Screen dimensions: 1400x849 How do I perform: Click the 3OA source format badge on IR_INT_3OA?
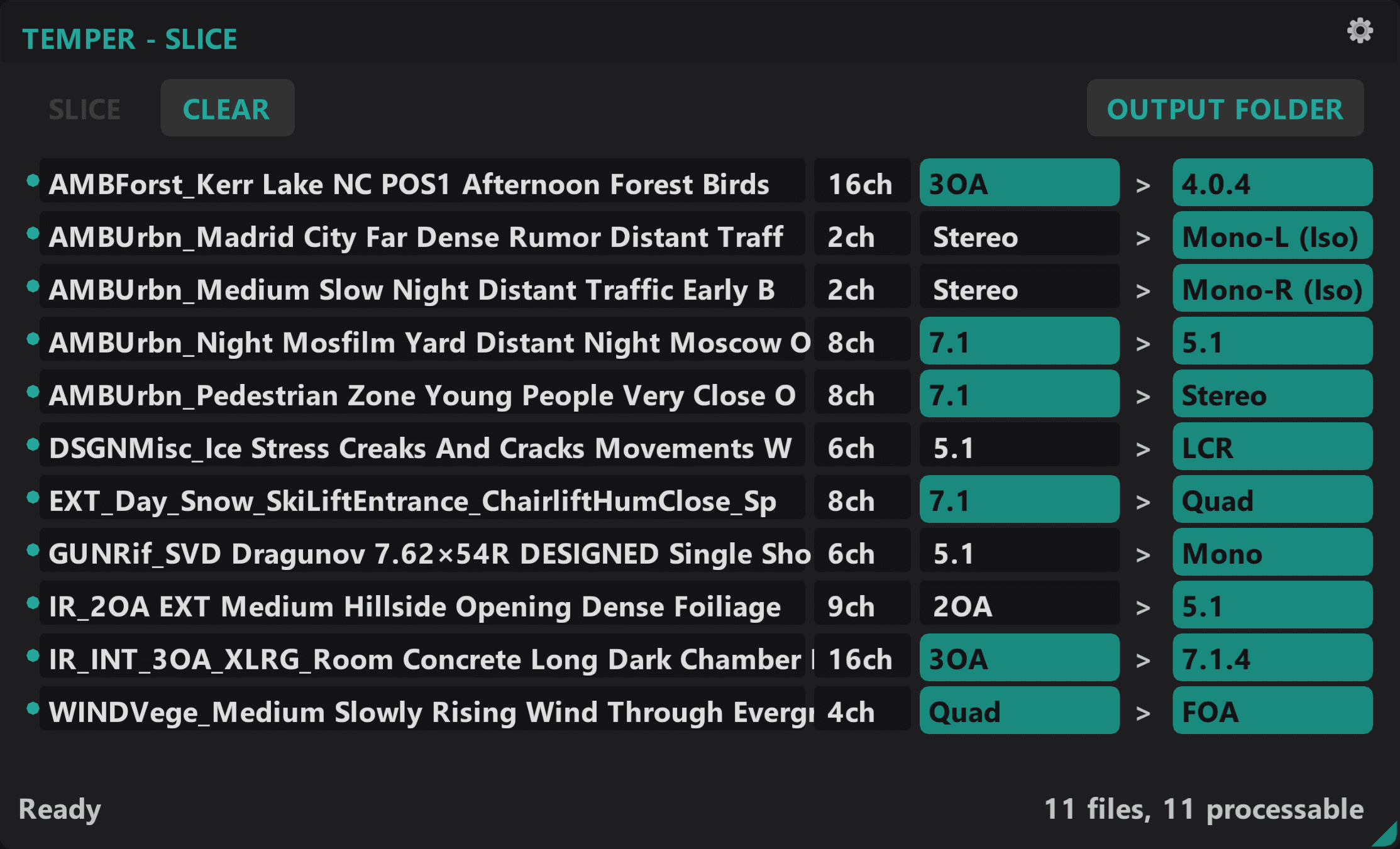point(1019,659)
